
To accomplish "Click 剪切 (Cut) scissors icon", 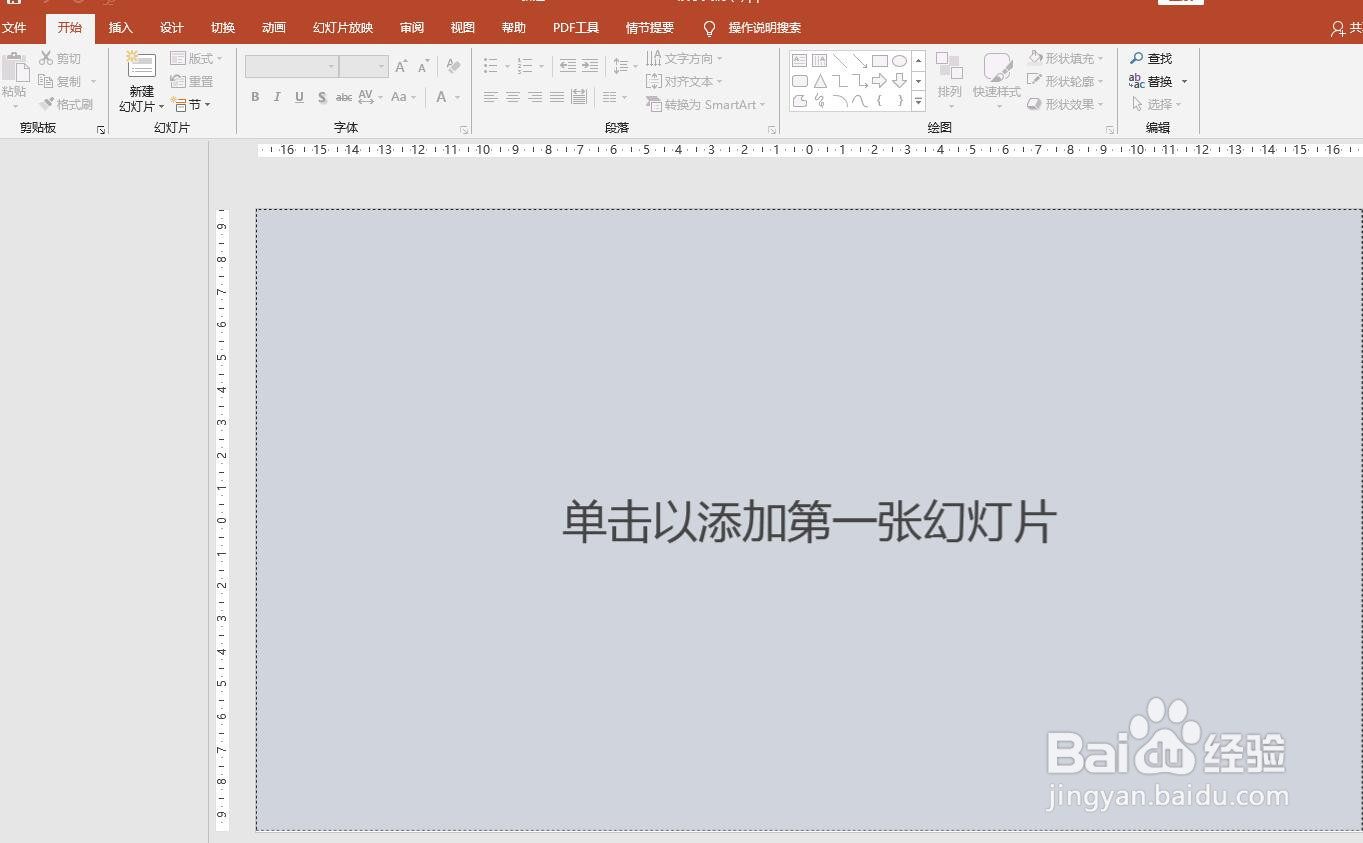I will click(46, 58).
